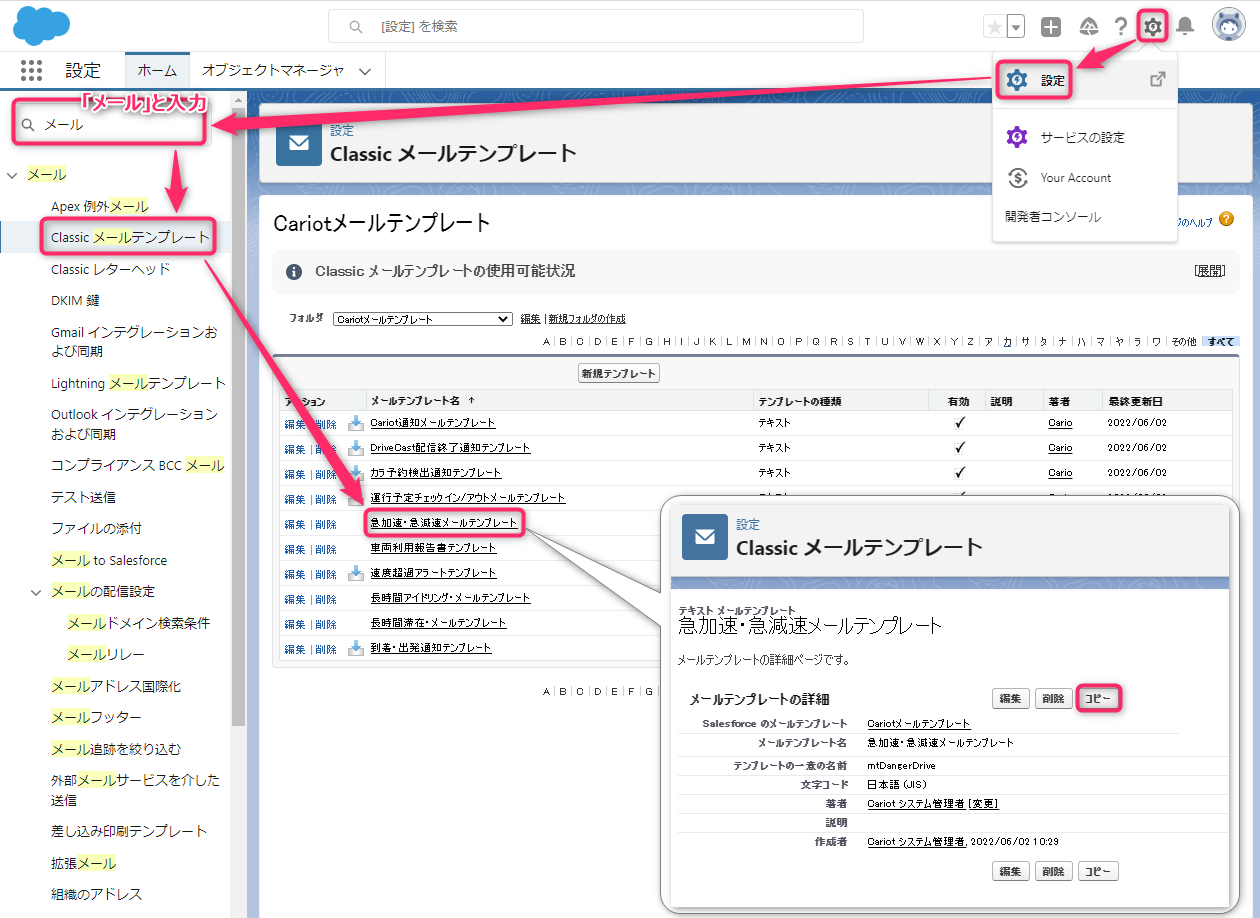Click 編集 for the 長時間滞在・メールテンプレート row

(295, 624)
